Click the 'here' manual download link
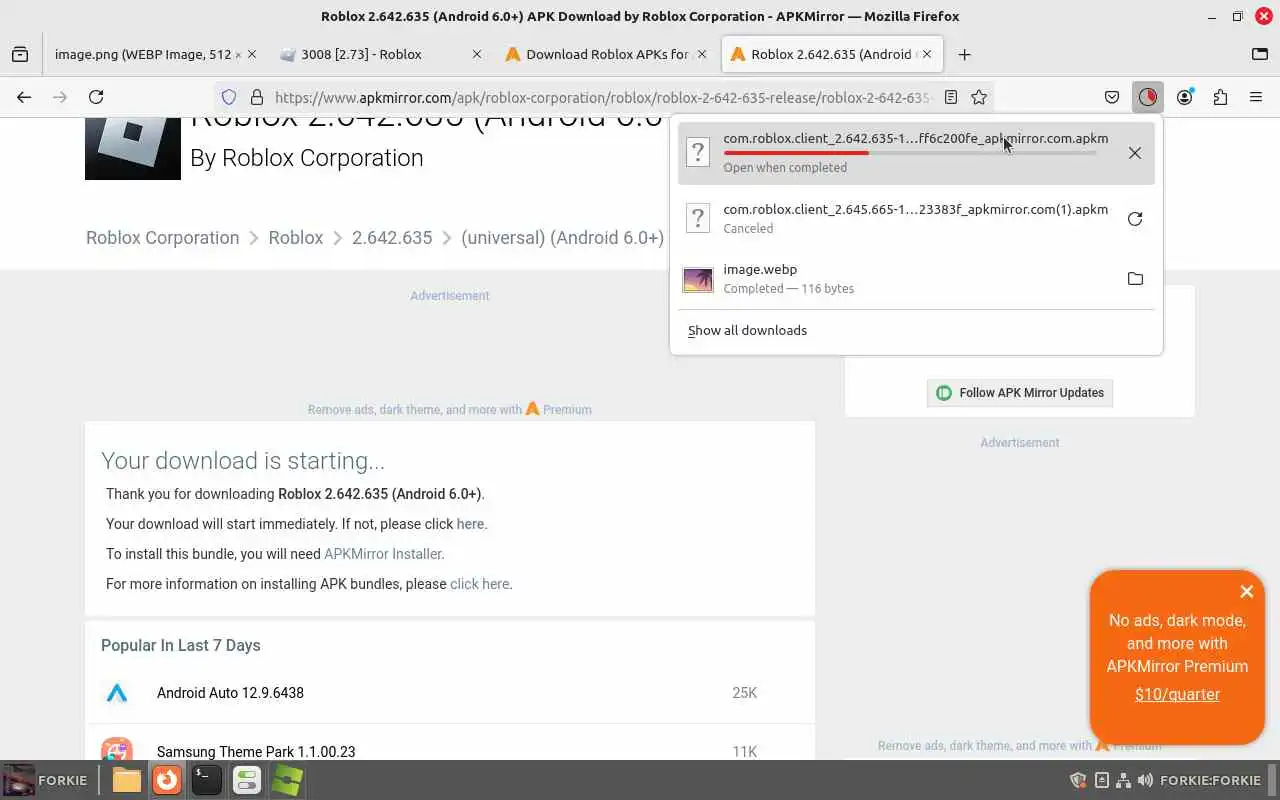This screenshot has height=800, width=1280. tap(470, 524)
